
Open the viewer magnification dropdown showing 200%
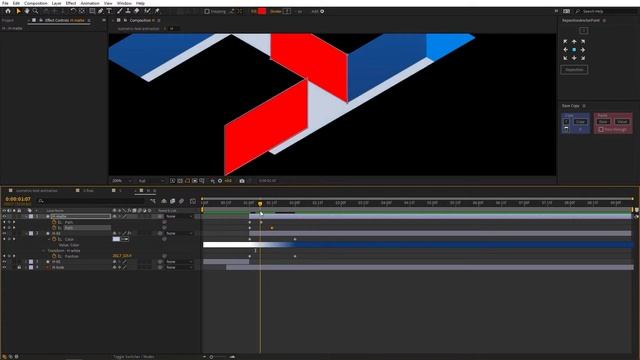[x=122, y=180]
